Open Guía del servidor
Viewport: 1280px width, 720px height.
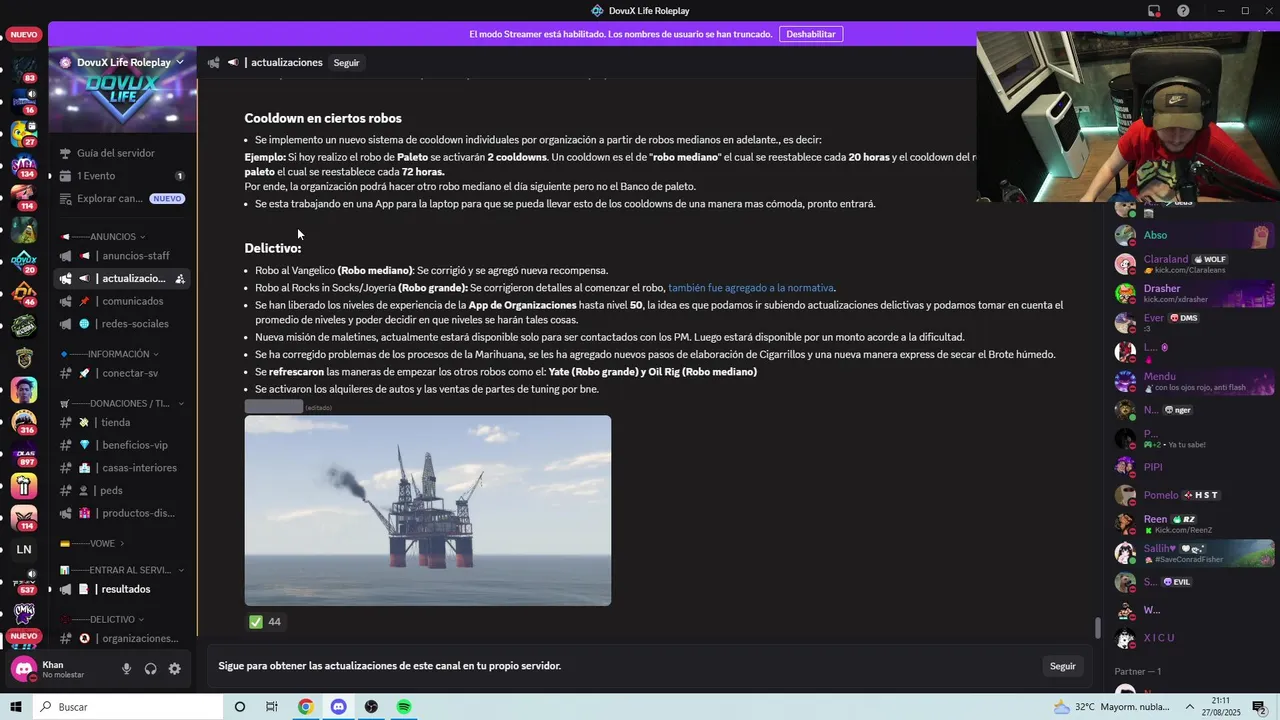(x=122, y=153)
